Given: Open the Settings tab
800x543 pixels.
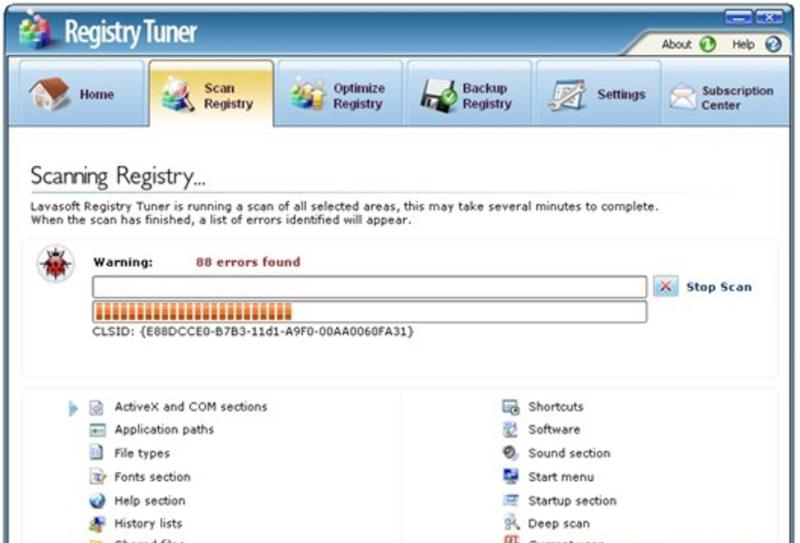Looking at the screenshot, I should (598, 93).
